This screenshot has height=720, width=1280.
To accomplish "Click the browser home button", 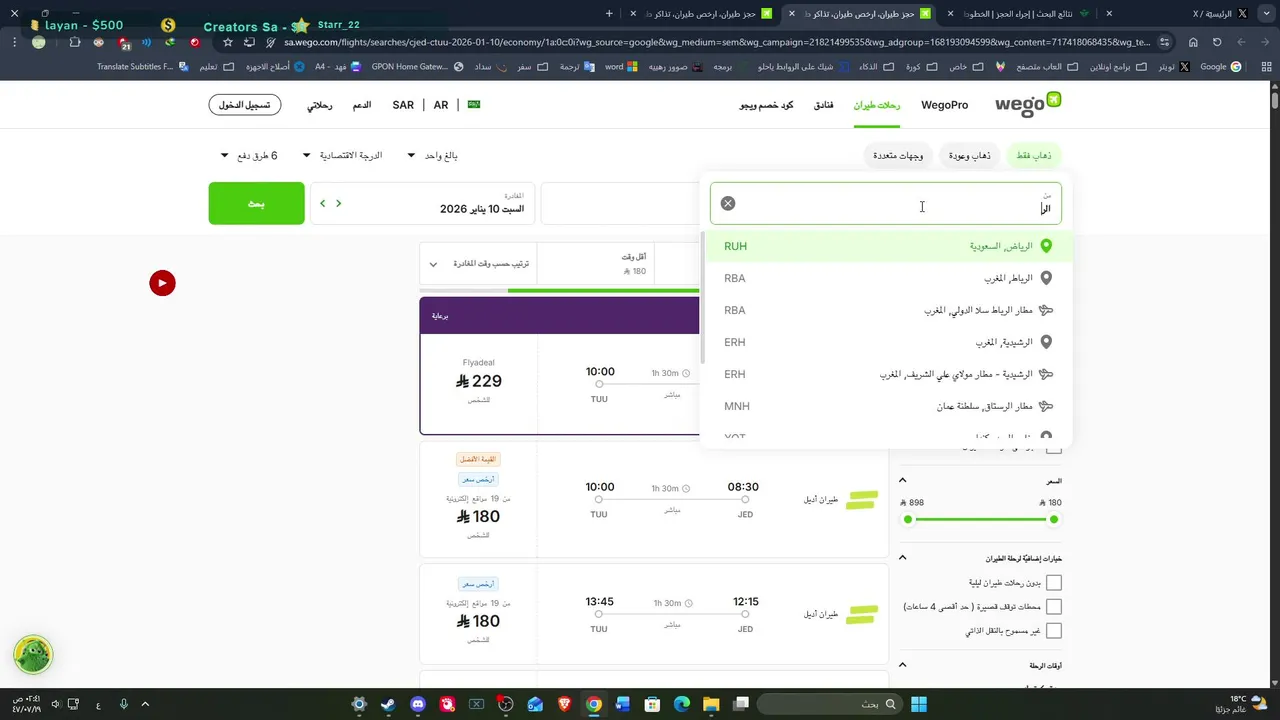I will pos(1193,42).
